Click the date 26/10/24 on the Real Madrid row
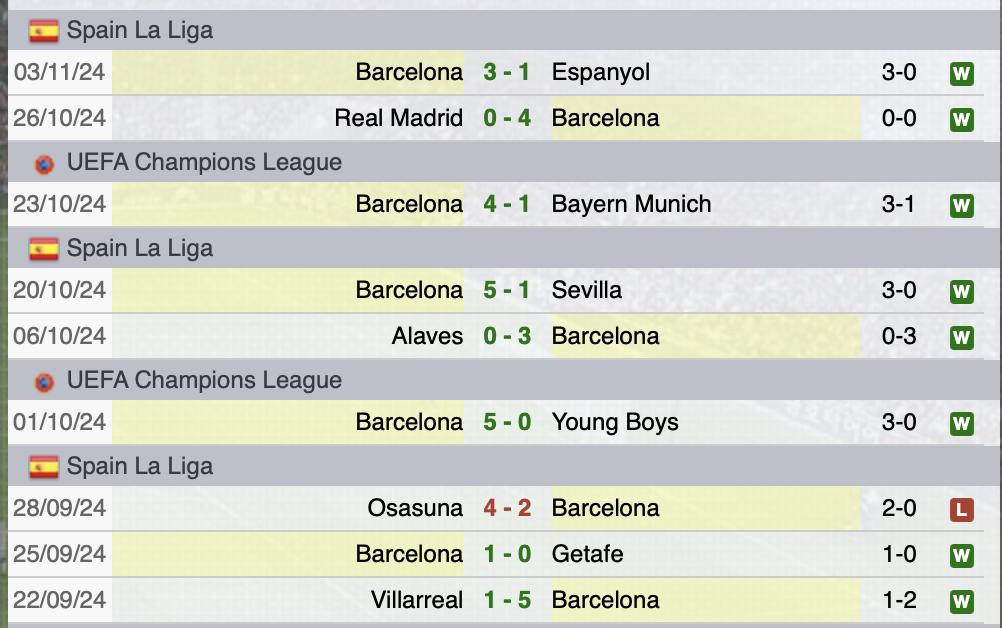This screenshot has height=628, width=1002. (x=59, y=117)
